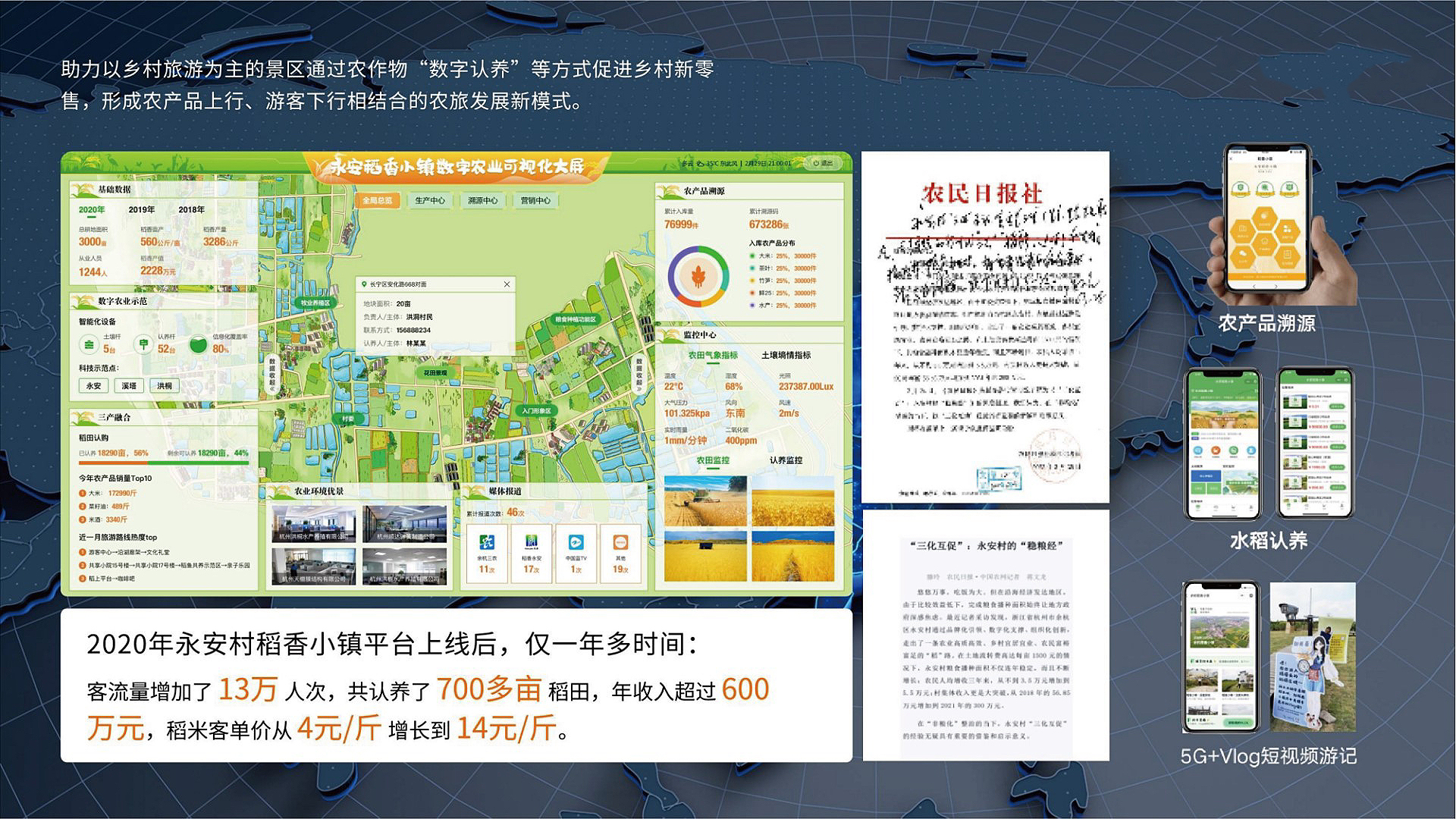Viewport: 1456px width, 819px height.
Task: Click the 稻香永安 media icon
Action: pyautogui.click(x=532, y=542)
